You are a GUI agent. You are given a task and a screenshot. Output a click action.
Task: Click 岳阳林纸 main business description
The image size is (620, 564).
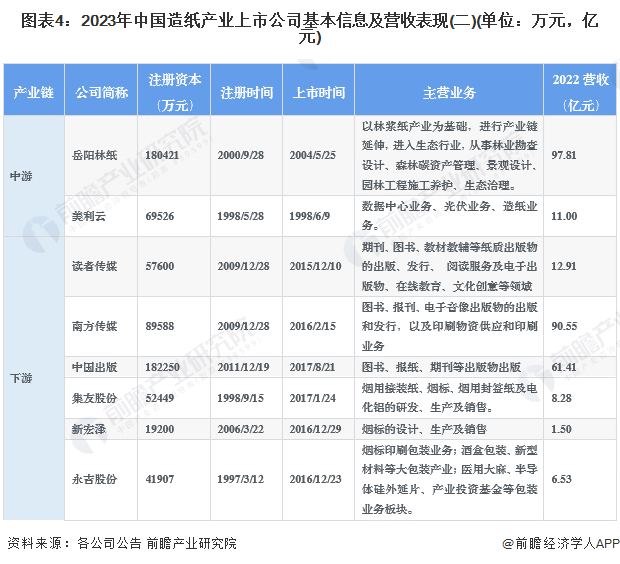click(x=450, y=155)
